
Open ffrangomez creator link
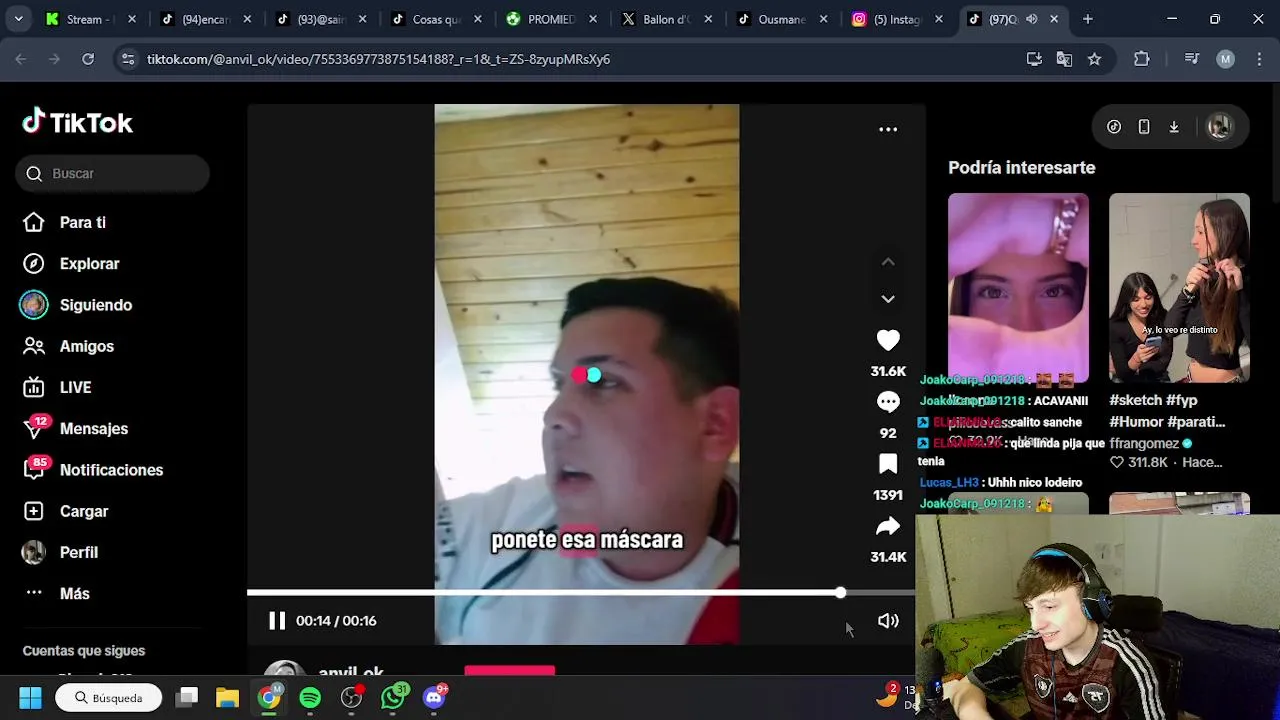1144,443
